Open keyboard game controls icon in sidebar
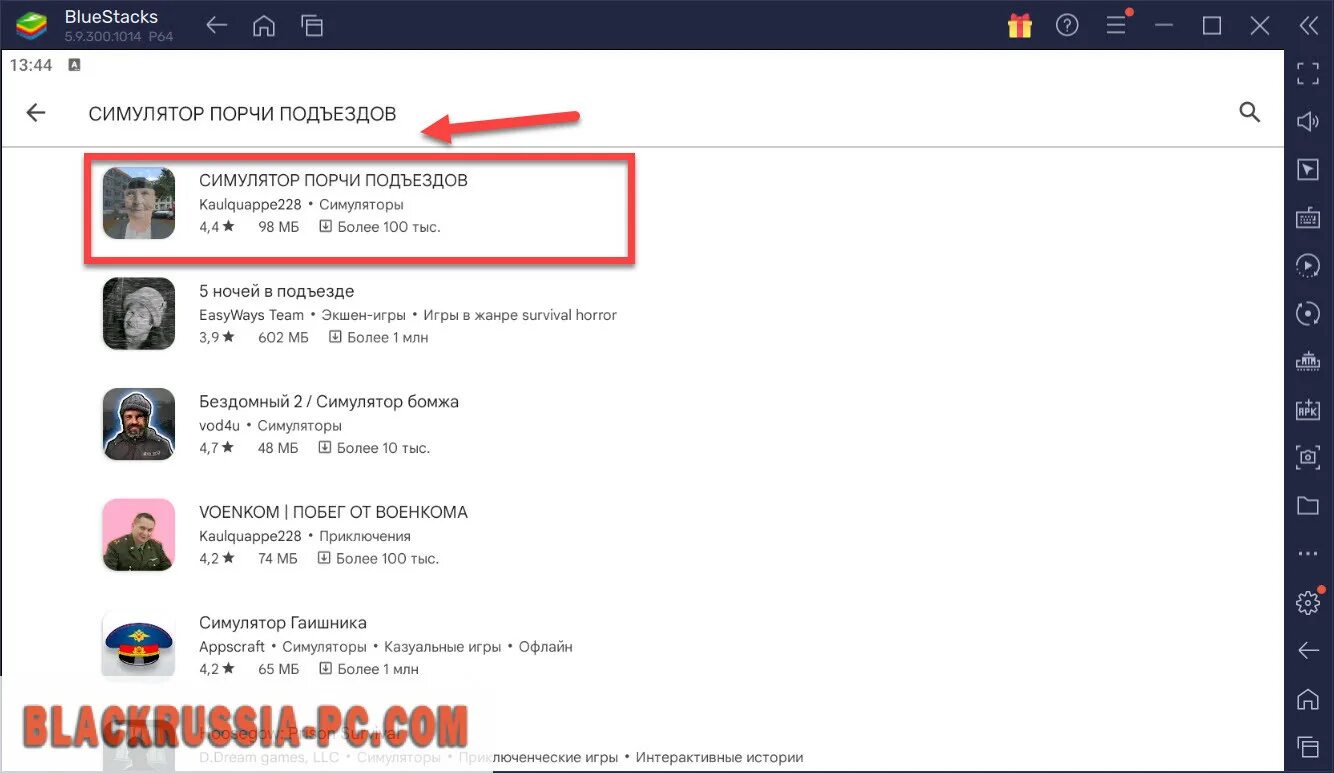 pos(1308,217)
